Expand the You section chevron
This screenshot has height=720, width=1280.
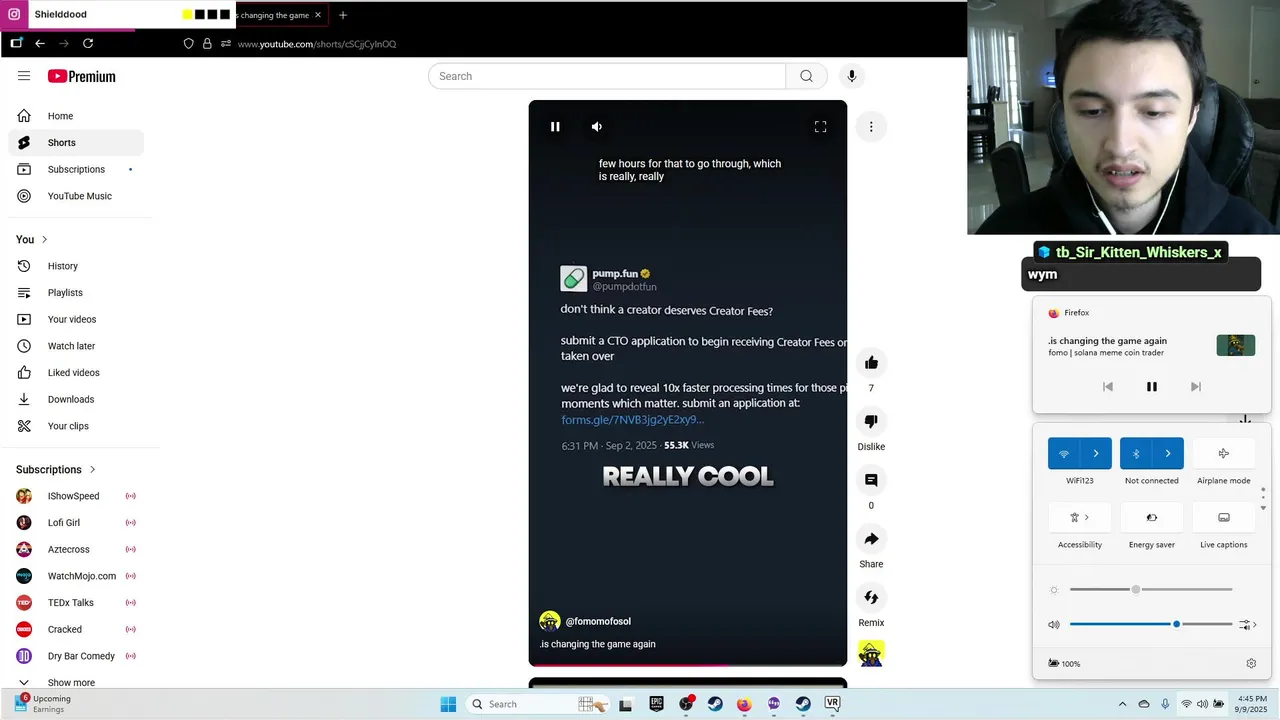pyautogui.click(x=44, y=240)
